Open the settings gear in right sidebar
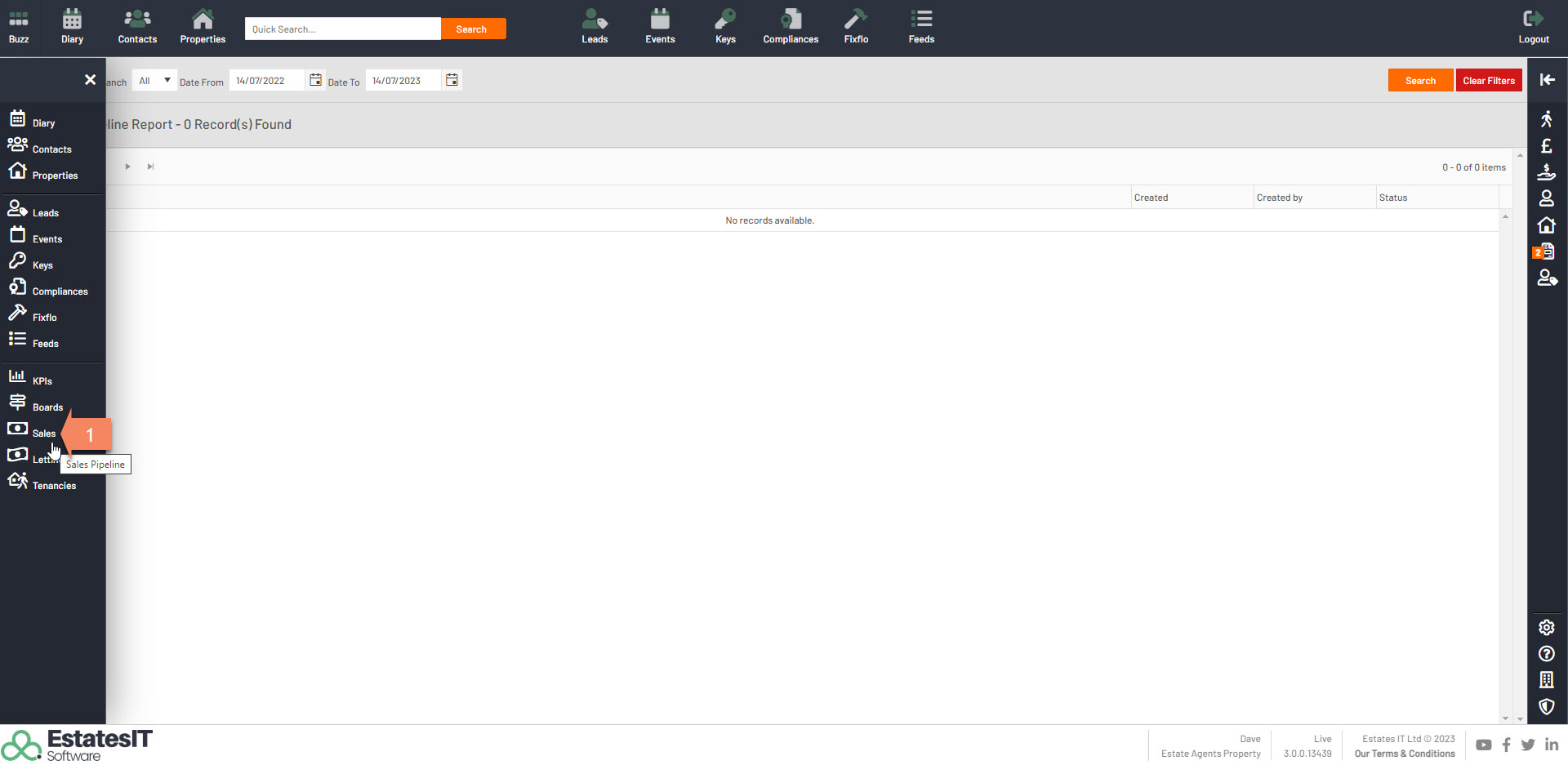This screenshot has width=1568, height=765. coord(1546,628)
